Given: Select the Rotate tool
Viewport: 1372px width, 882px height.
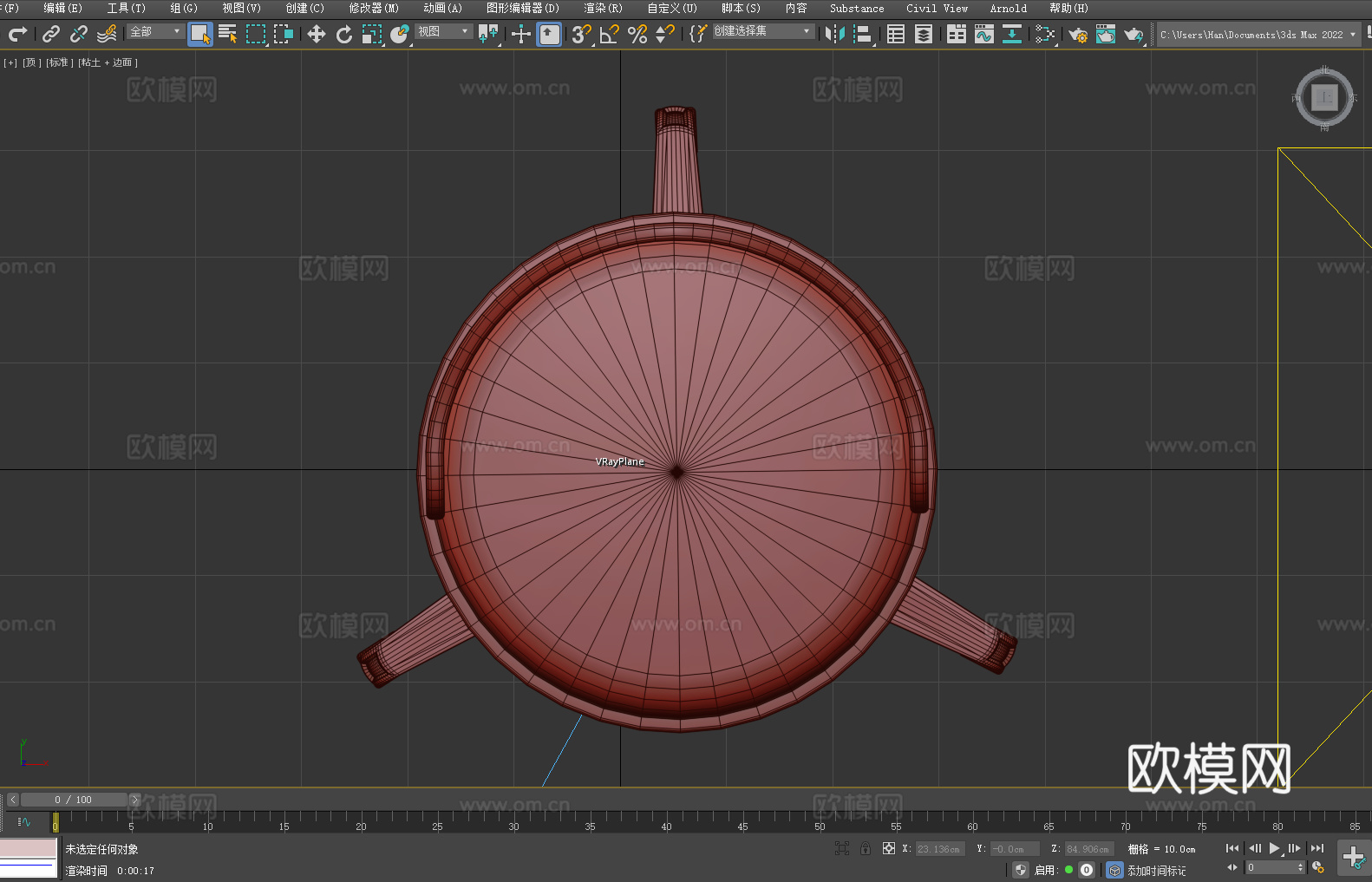Looking at the screenshot, I should [344, 34].
